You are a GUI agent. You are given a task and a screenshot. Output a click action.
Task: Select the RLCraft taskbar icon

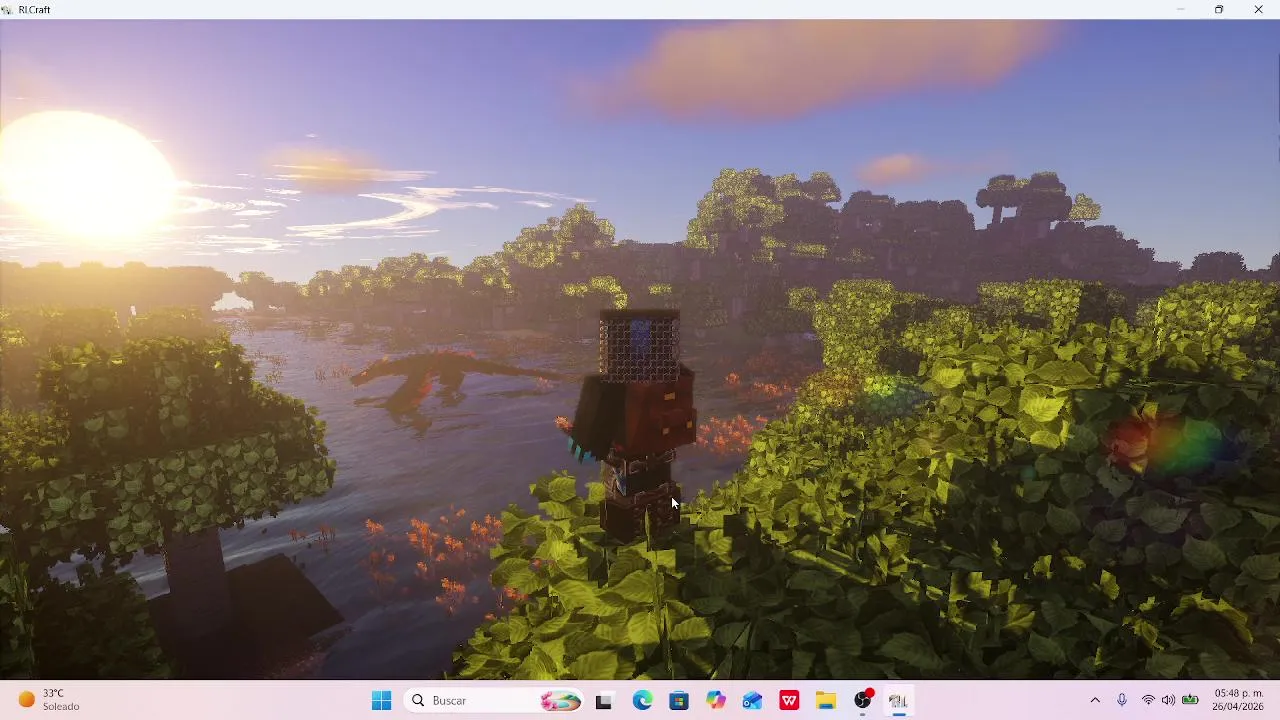point(898,701)
